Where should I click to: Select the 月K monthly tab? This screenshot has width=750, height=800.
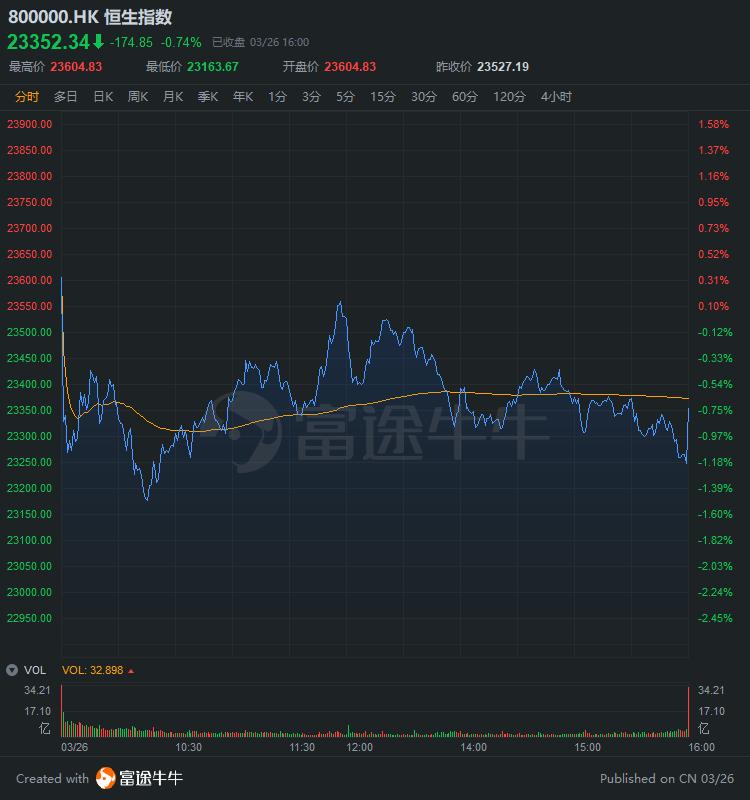tap(173, 96)
